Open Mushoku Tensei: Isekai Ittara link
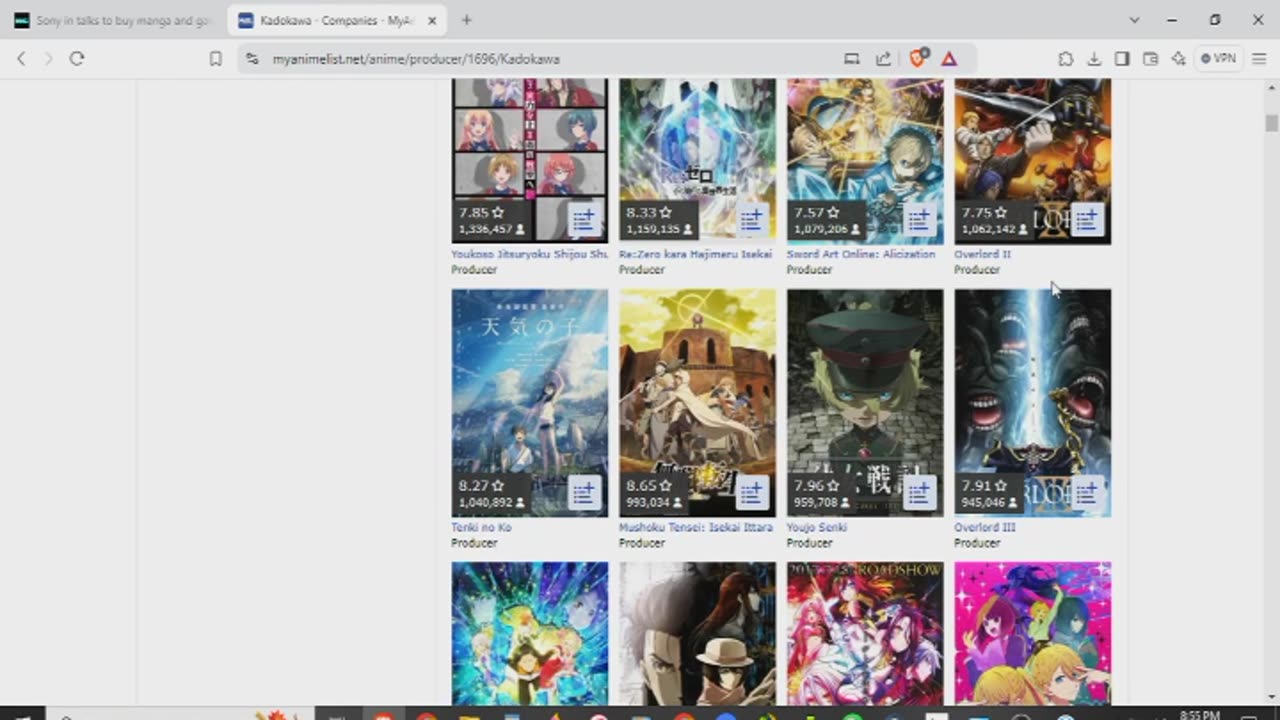The width and height of the screenshot is (1280, 720). click(696, 527)
